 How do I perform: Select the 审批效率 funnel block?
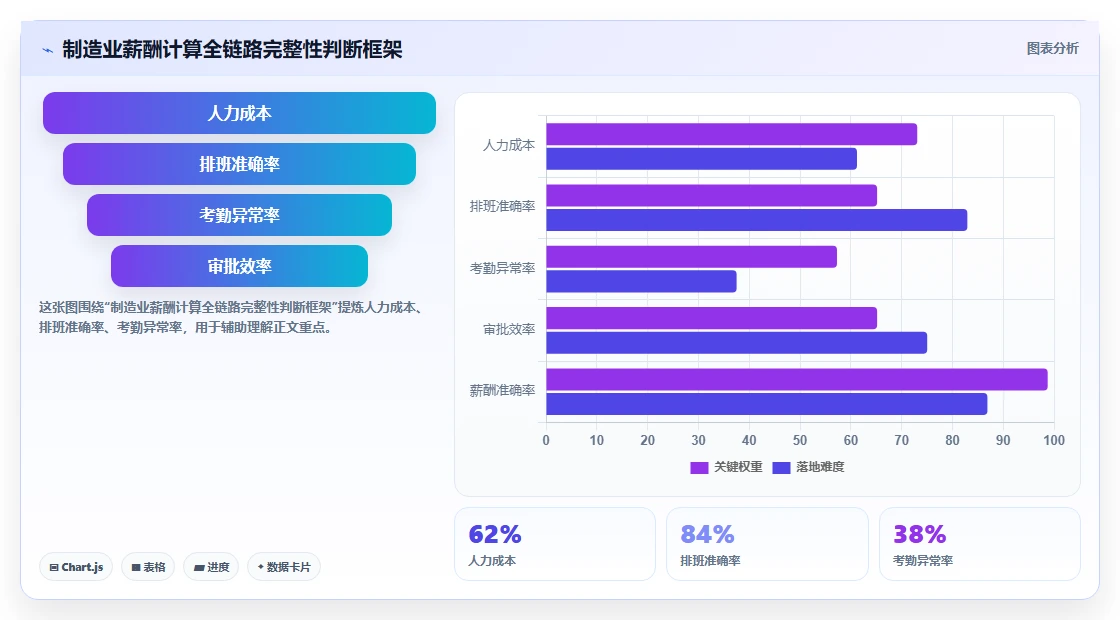click(239, 266)
